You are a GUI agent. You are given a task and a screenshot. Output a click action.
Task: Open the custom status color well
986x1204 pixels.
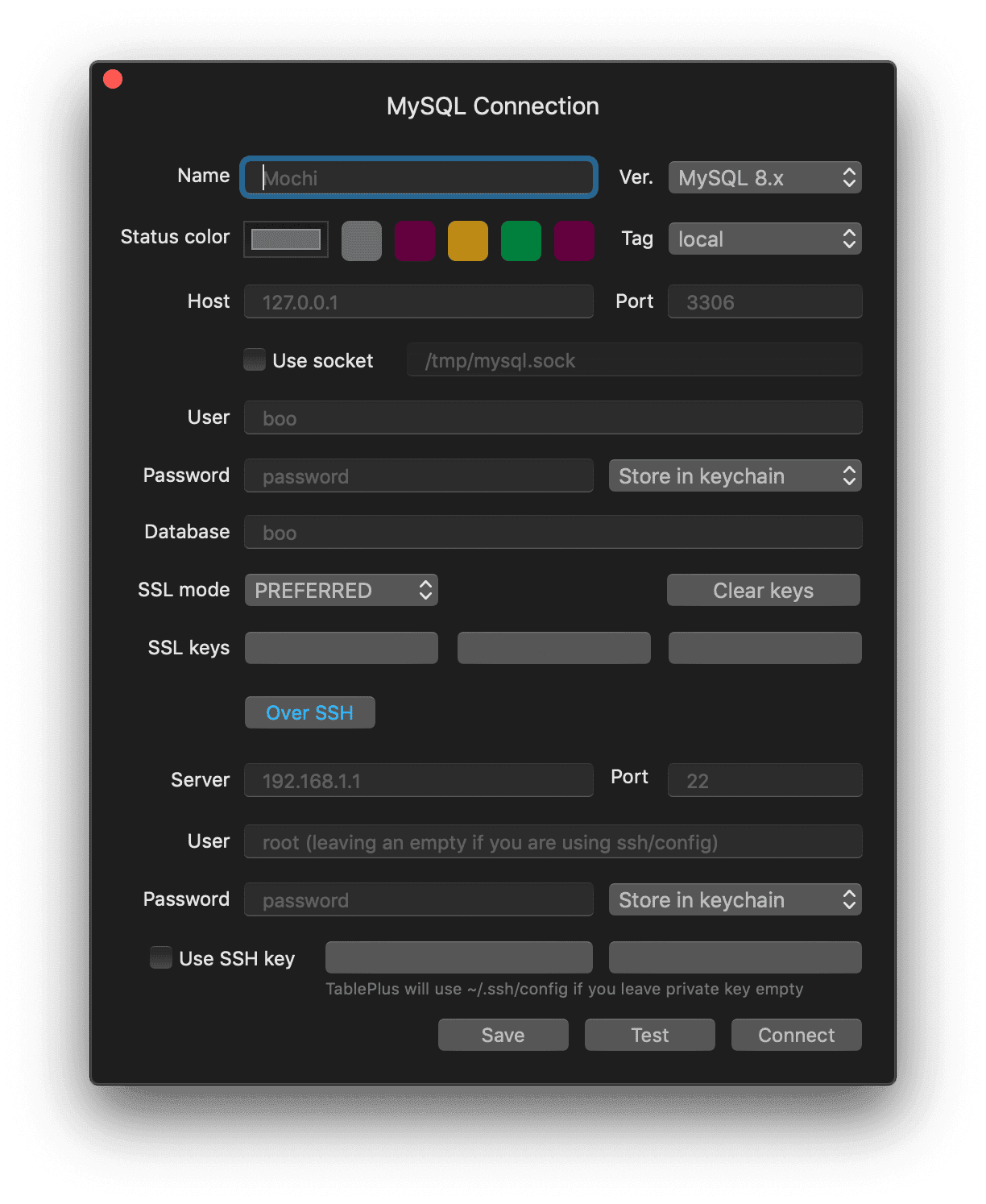tap(286, 239)
